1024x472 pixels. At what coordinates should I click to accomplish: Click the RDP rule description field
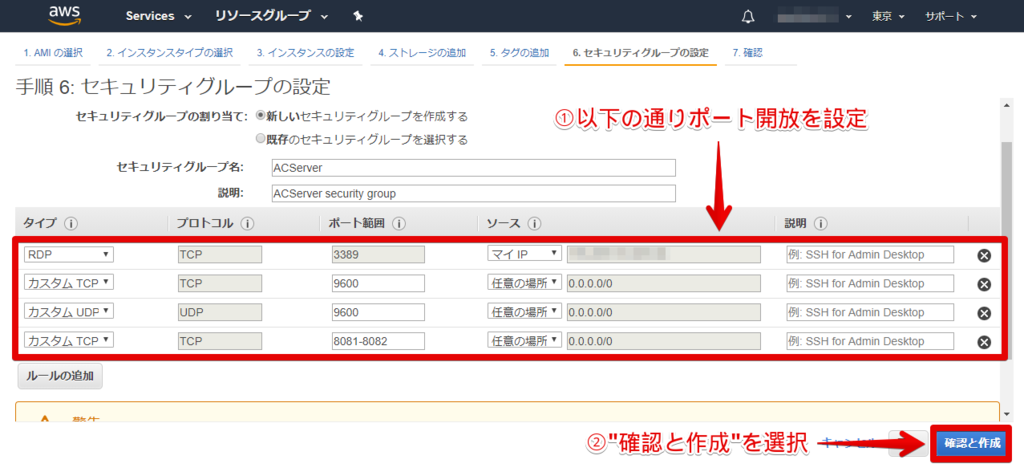[x=870, y=255]
